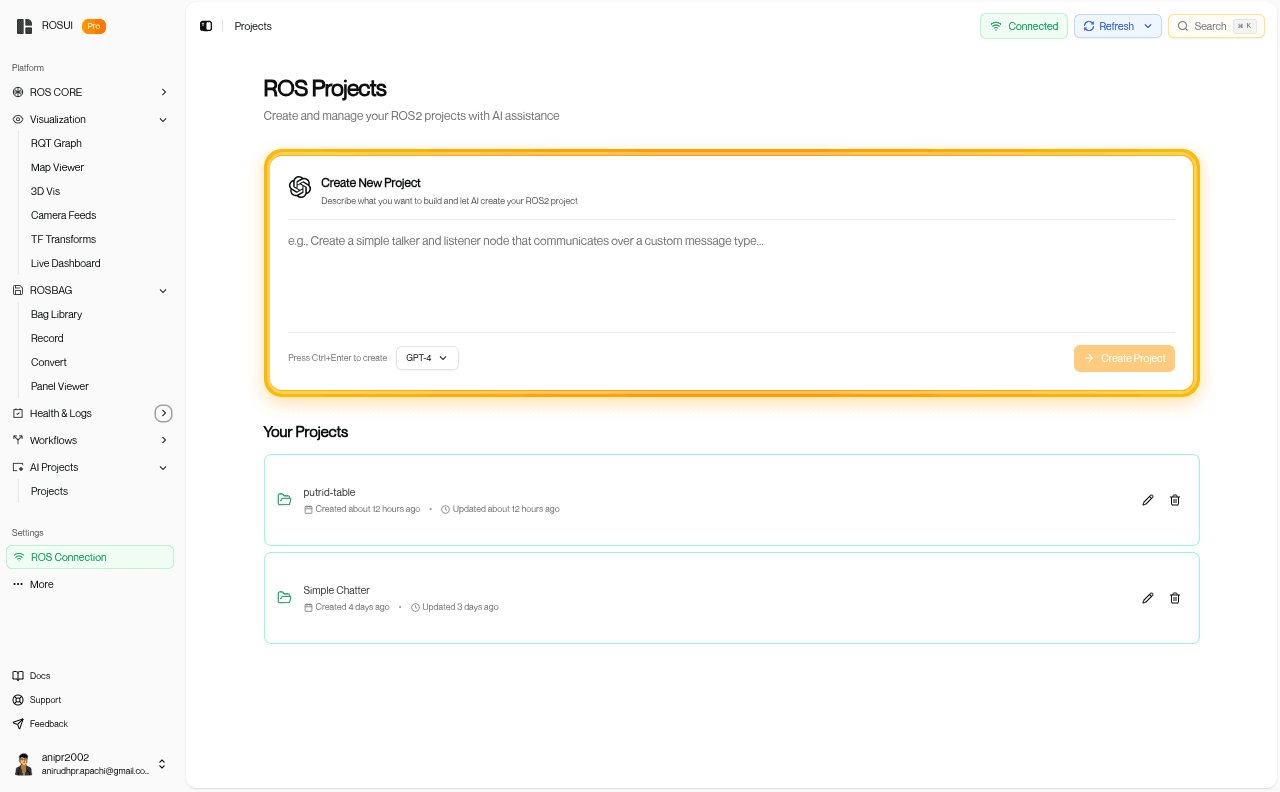Image resolution: width=1280 pixels, height=792 pixels.
Task: Click the green folder icon beside putrid-table
Action: pyautogui.click(x=284, y=499)
